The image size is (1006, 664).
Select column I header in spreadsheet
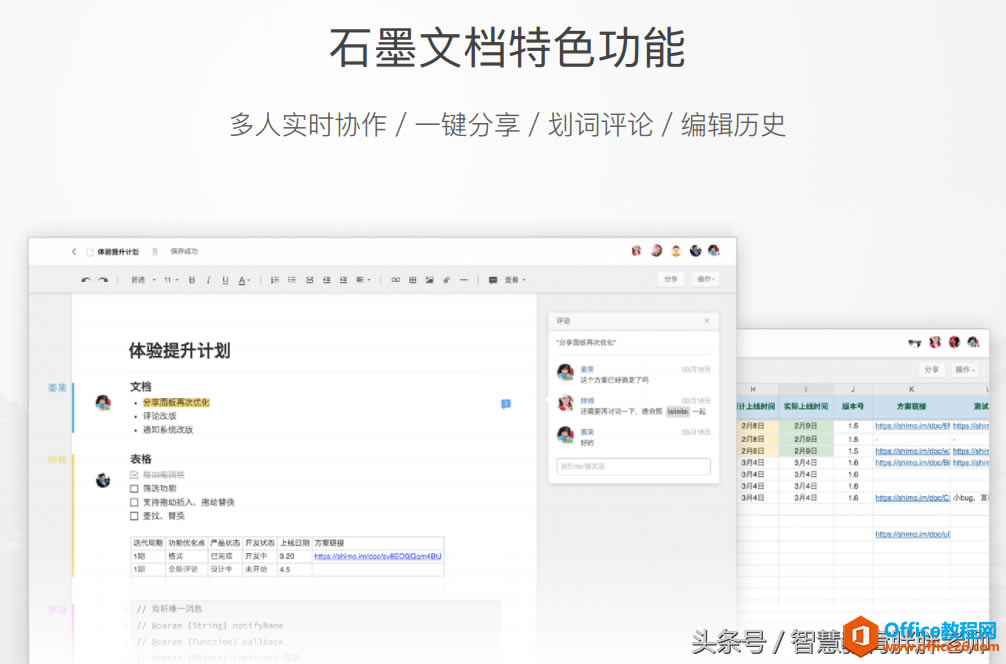point(805,389)
